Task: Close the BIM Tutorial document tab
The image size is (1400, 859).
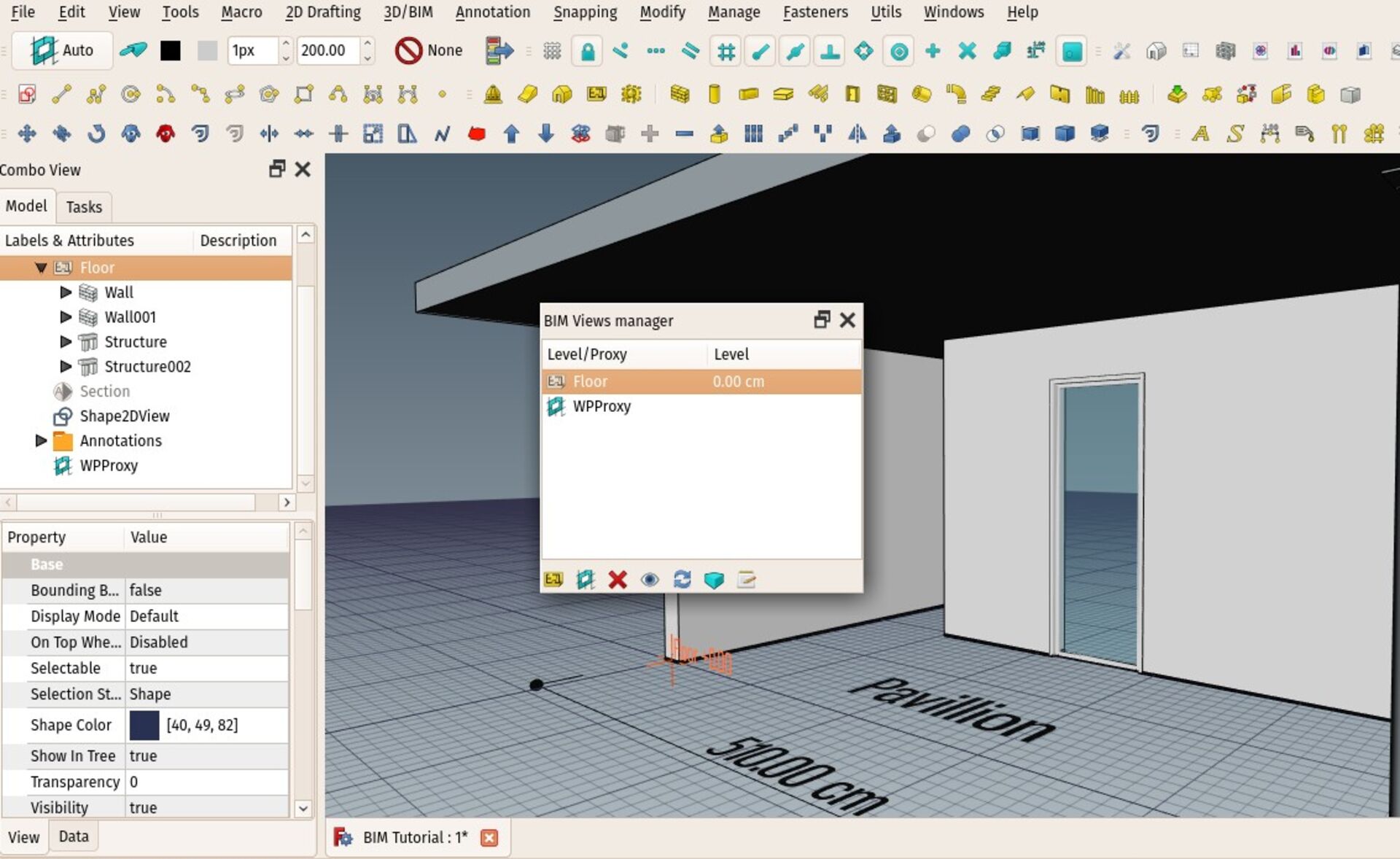Action: coord(489,838)
